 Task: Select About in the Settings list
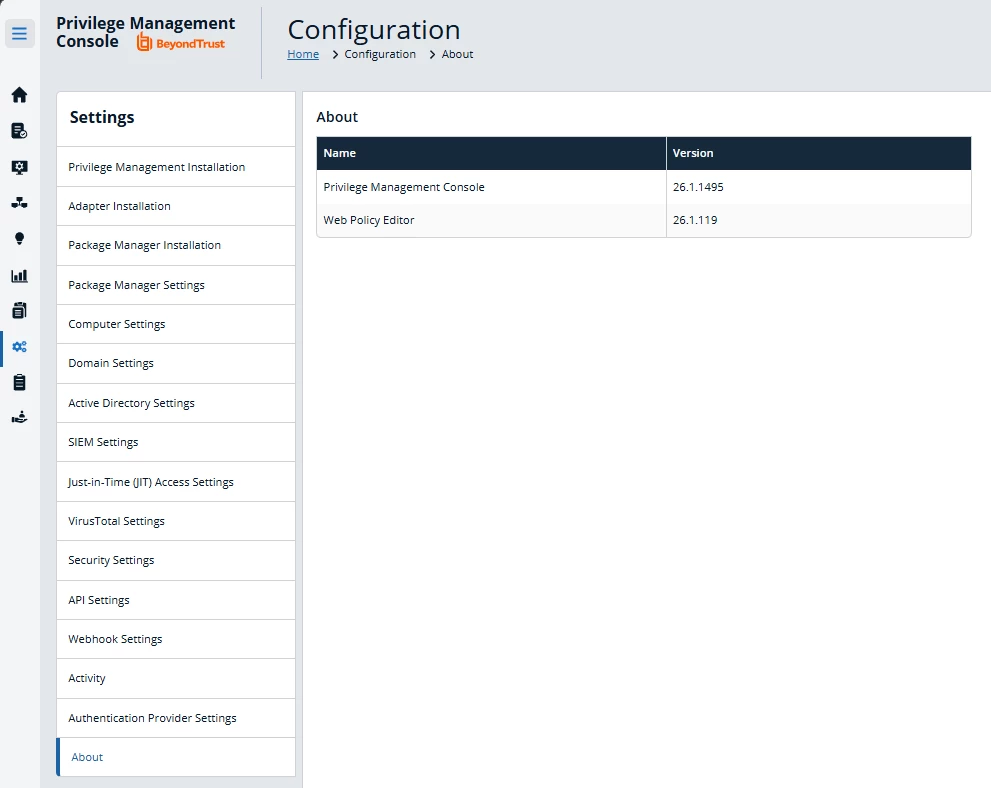[x=176, y=757]
